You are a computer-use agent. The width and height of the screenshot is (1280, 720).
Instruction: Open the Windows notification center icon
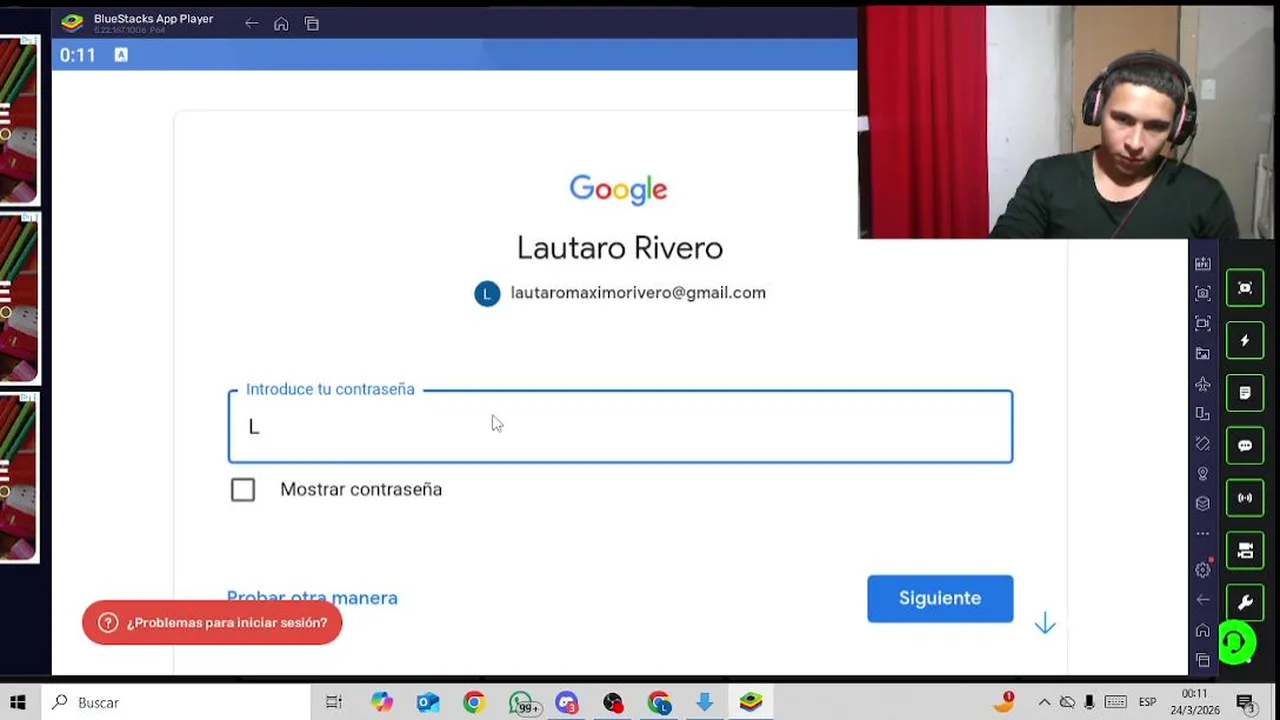coord(1246,703)
